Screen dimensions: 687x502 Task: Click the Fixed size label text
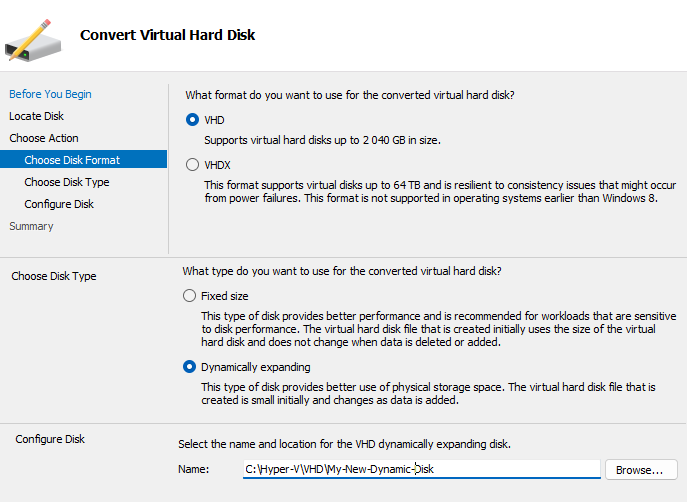tap(224, 296)
